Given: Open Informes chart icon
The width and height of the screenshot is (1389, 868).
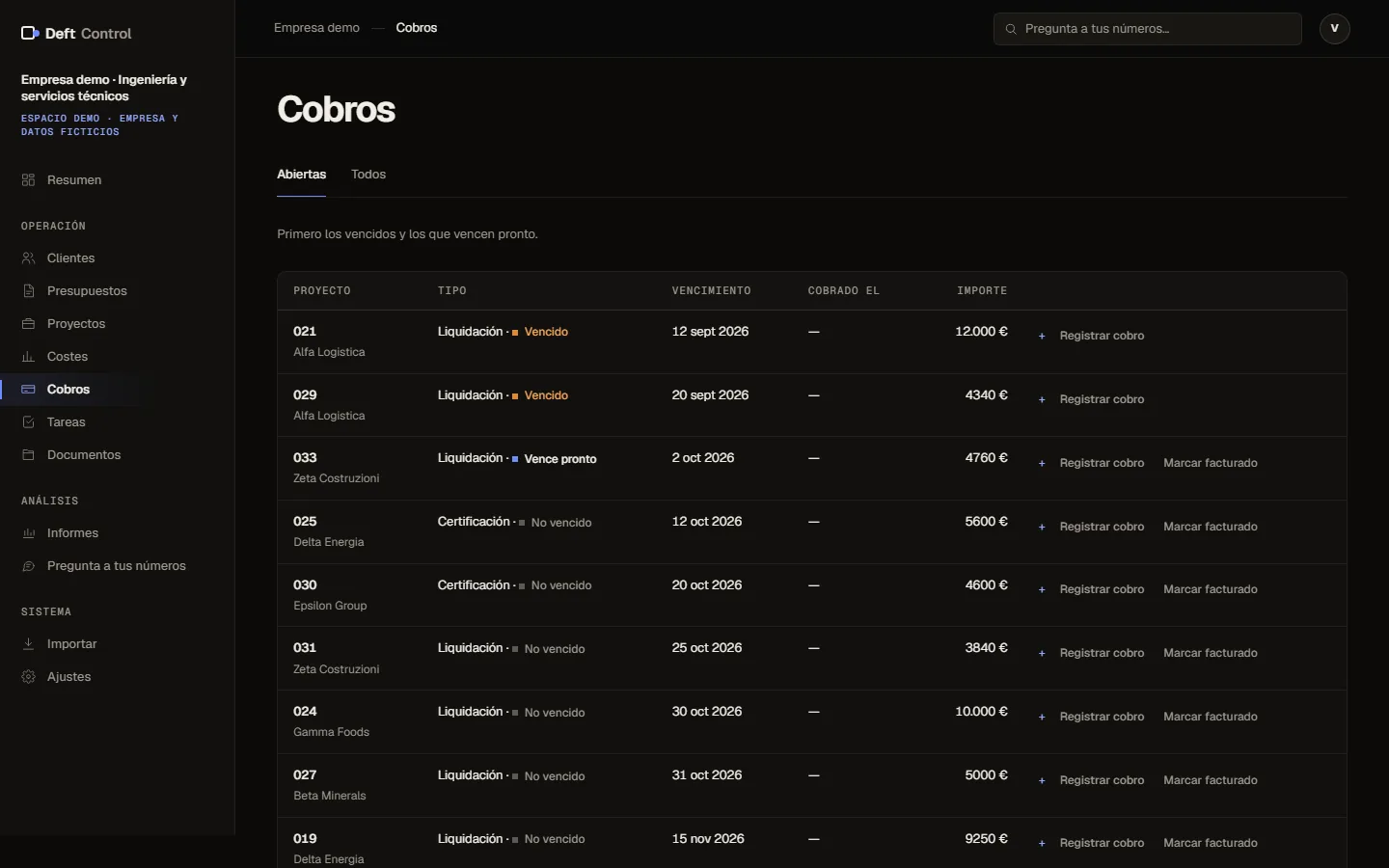Looking at the screenshot, I should pyautogui.click(x=28, y=533).
